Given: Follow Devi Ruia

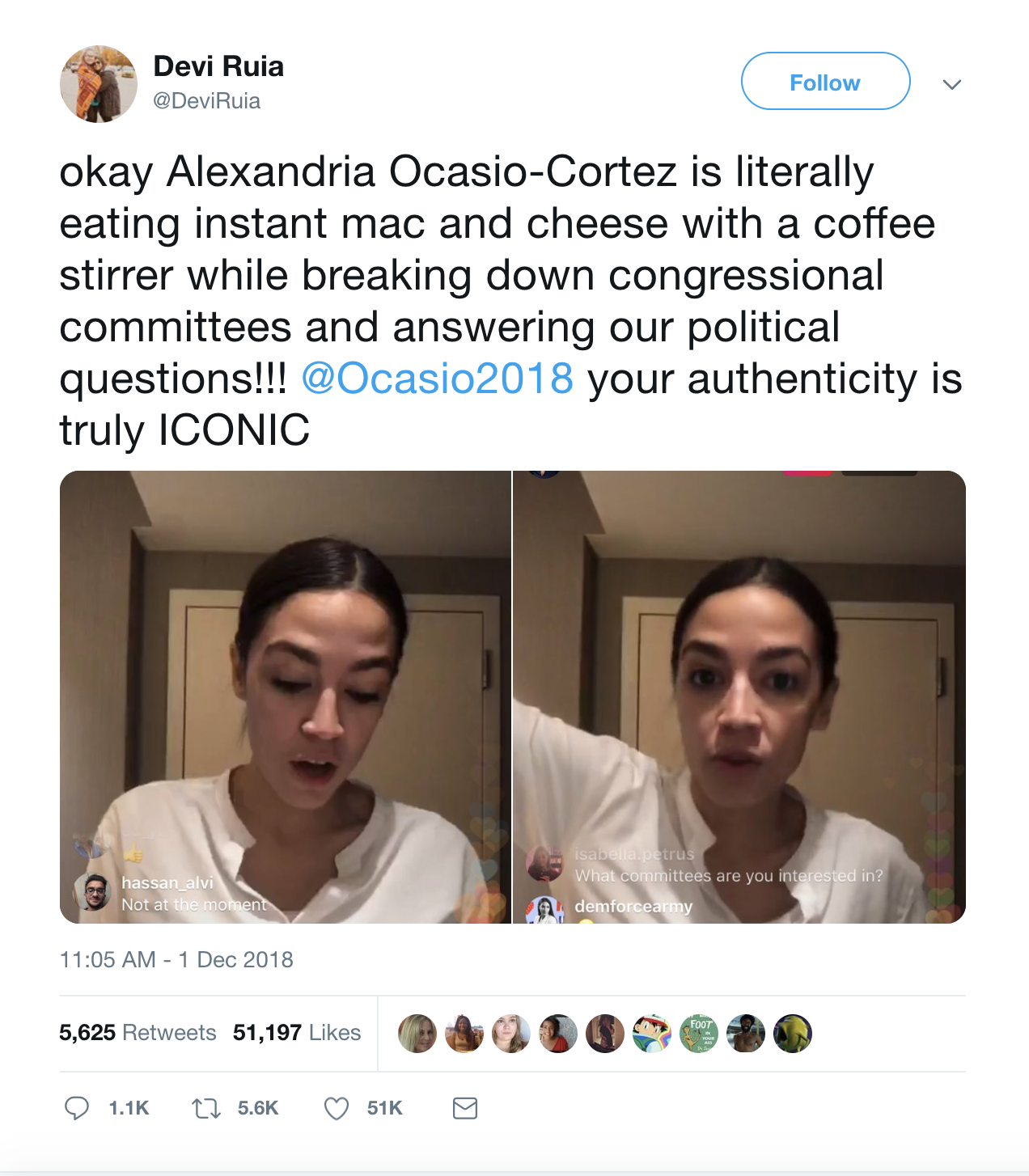Looking at the screenshot, I should [825, 81].
